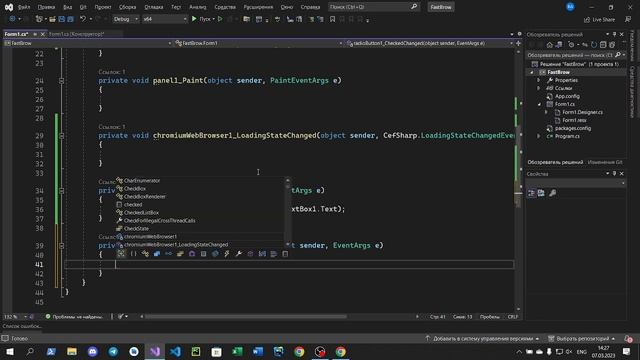640x360 pixels.
Task: Save the current file with the single floppy icon
Action: point(62,19)
